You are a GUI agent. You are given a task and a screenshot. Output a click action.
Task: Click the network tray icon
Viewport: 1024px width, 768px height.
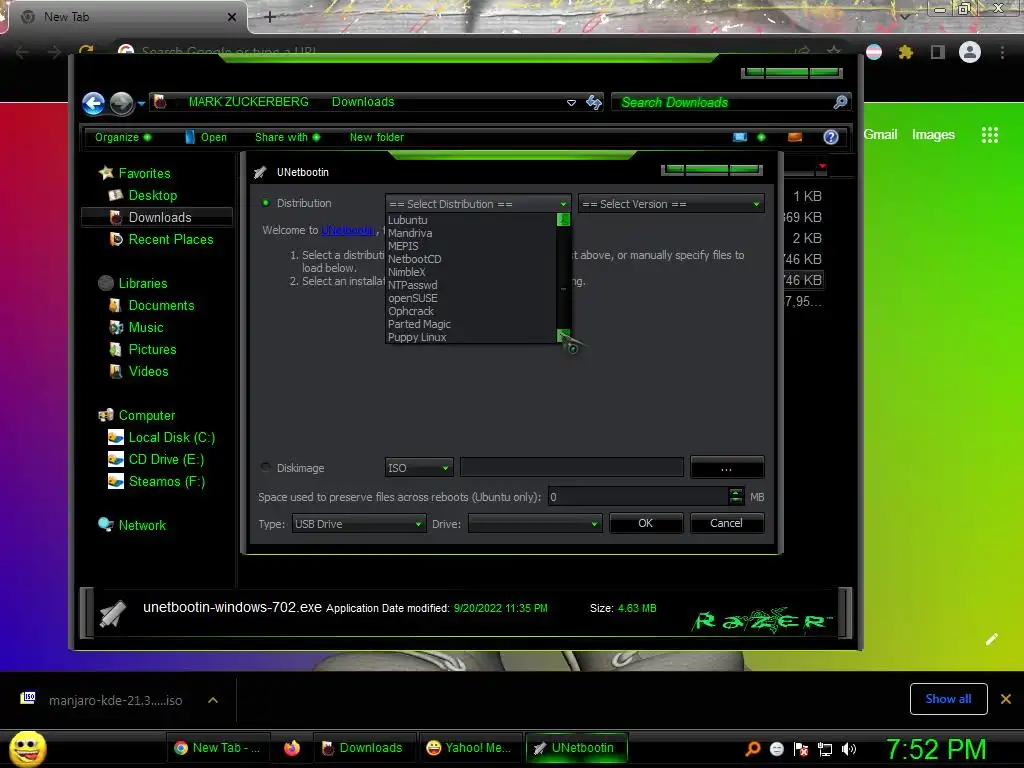[825, 749]
